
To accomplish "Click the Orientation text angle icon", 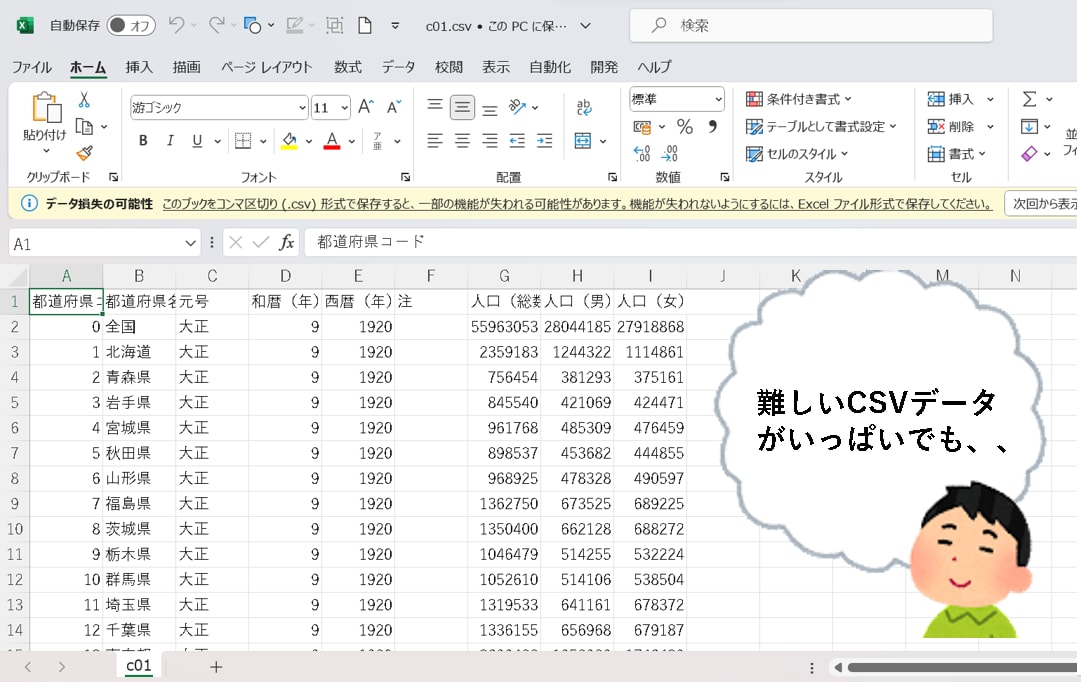I will (x=517, y=107).
